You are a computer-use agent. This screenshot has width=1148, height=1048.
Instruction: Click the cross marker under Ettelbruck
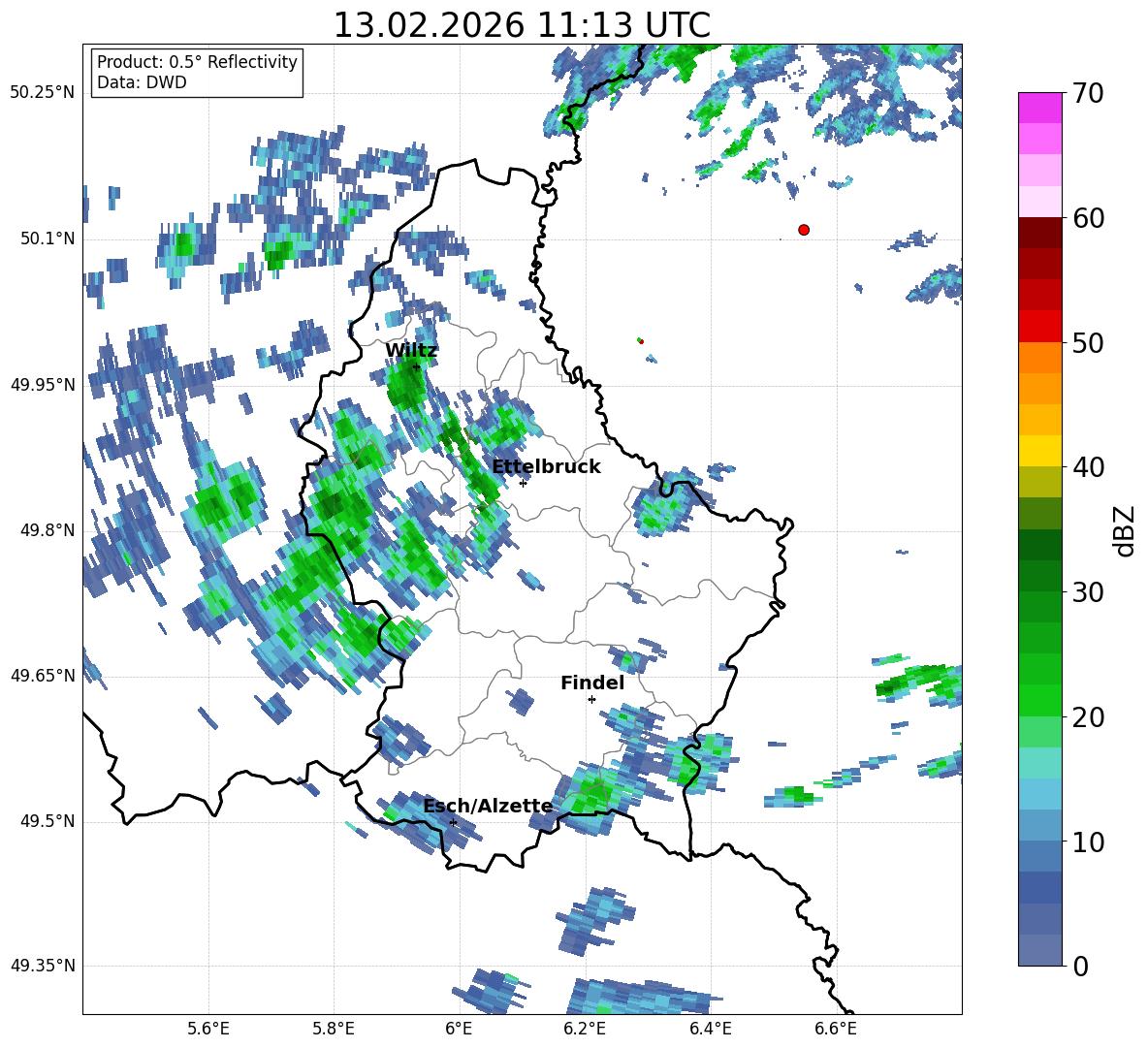523,483
